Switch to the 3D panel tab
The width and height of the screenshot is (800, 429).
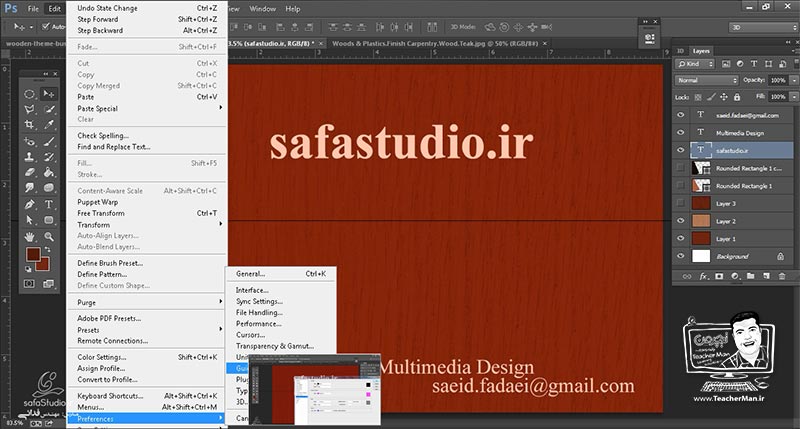click(x=681, y=51)
